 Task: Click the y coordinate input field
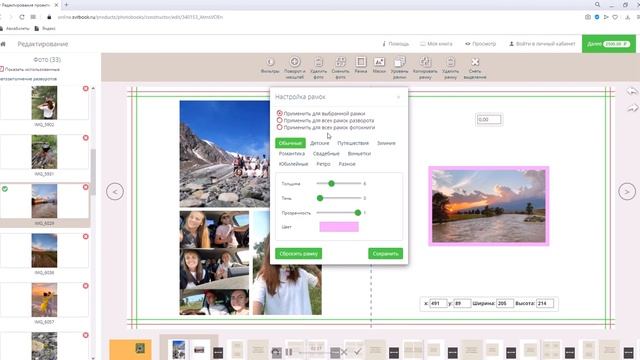click(x=462, y=304)
